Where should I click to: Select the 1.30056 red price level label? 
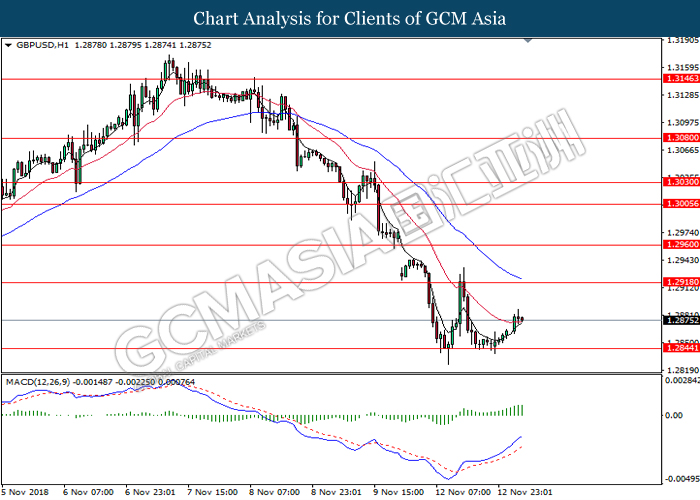(x=681, y=204)
